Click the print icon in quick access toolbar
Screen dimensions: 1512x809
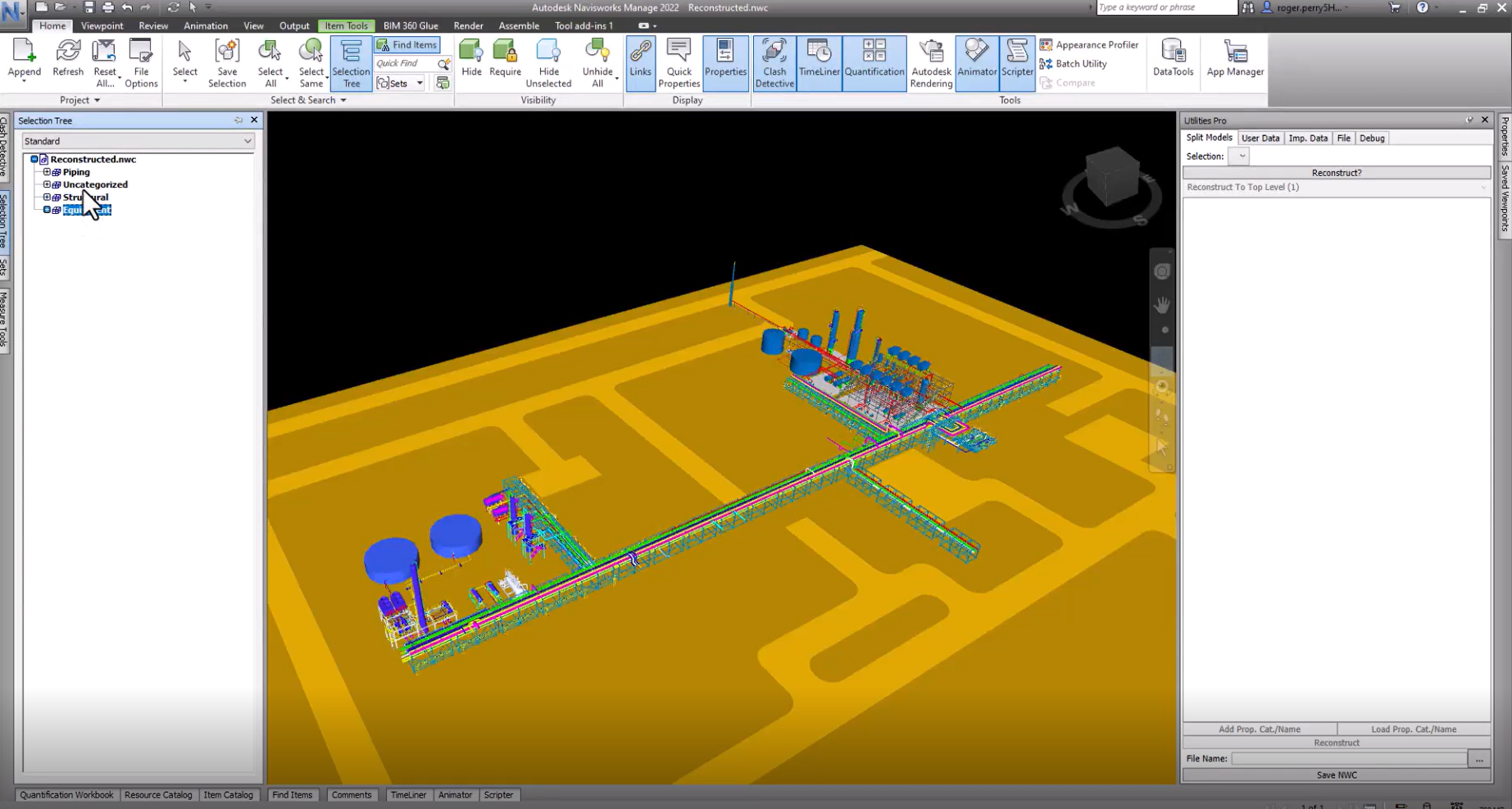click(107, 7)
